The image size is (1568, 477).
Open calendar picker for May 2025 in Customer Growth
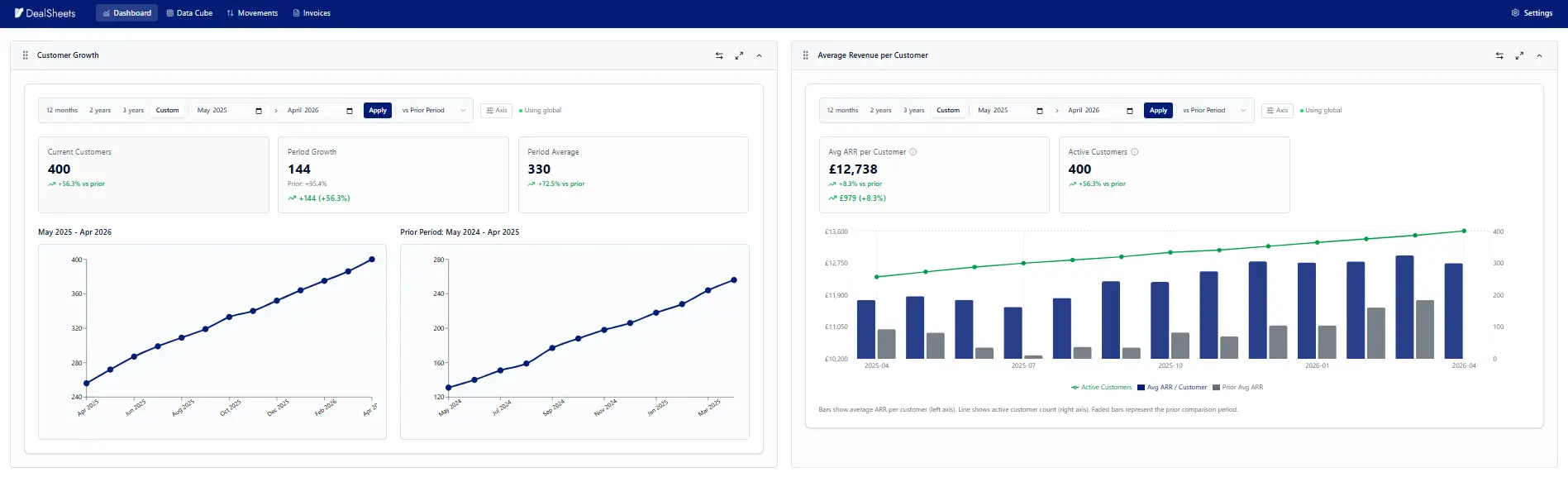pyautogui.click(x=259, y=111)
